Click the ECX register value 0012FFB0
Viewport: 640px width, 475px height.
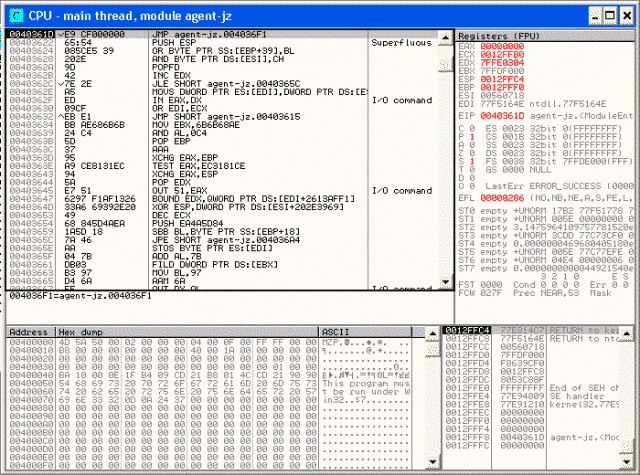(x=502, y=55)
